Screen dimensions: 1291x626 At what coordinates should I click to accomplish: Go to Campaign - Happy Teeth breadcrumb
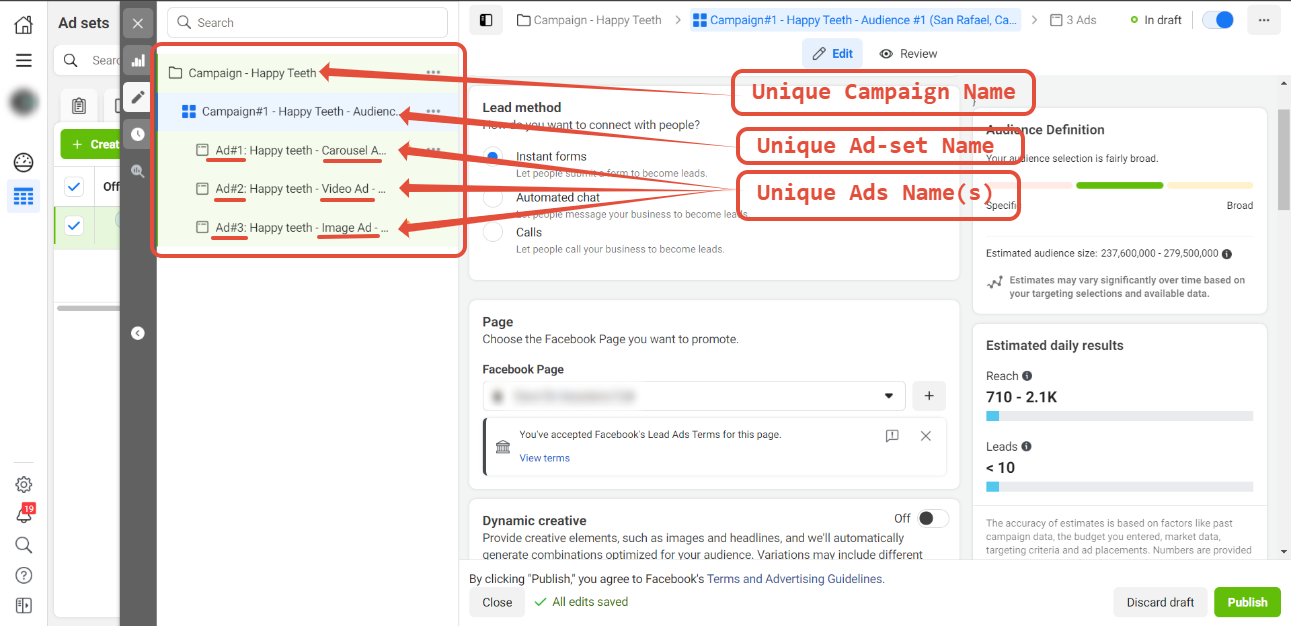(x=589, y=20)
